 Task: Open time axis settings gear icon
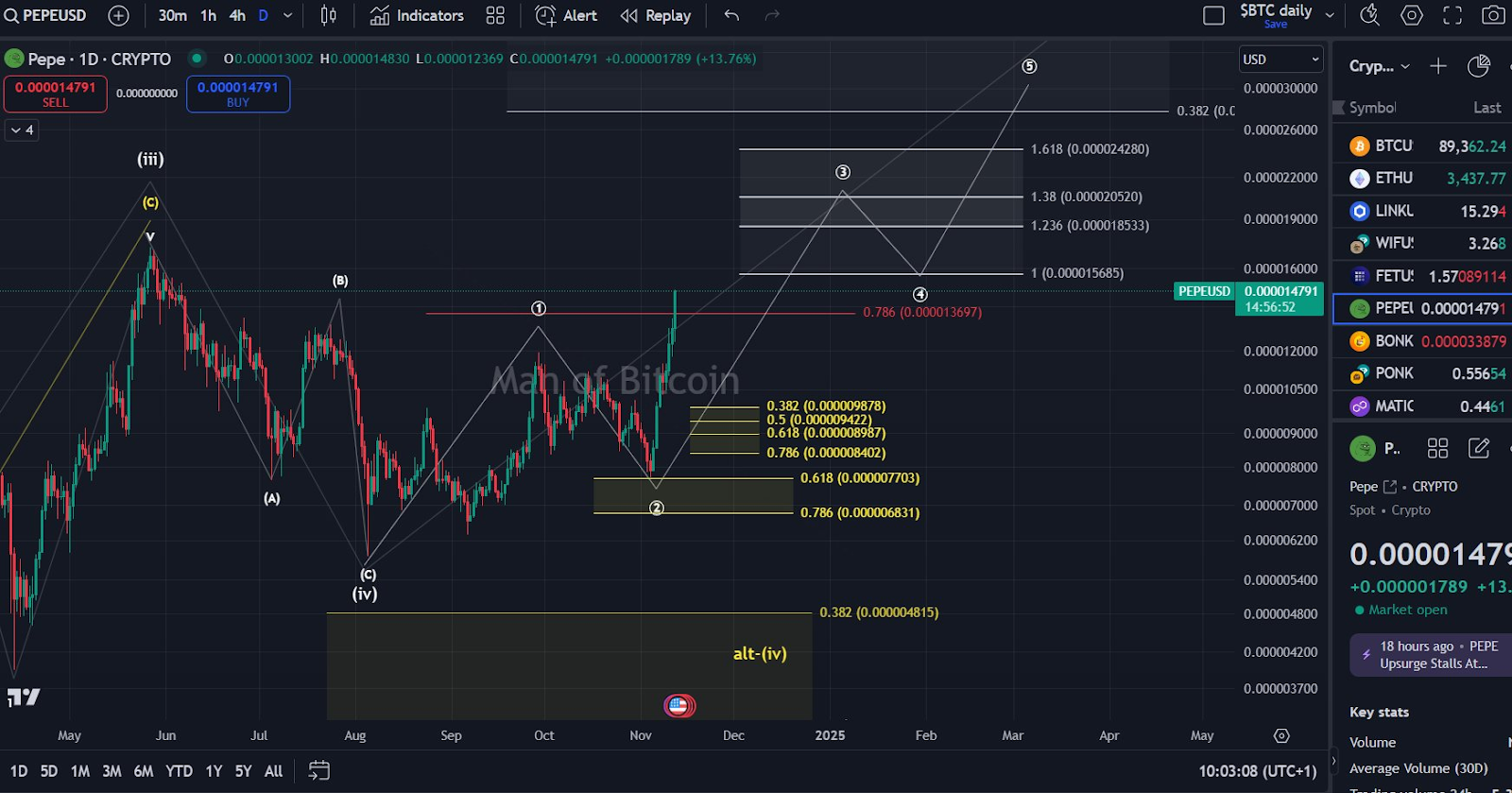coord(1281,735)
